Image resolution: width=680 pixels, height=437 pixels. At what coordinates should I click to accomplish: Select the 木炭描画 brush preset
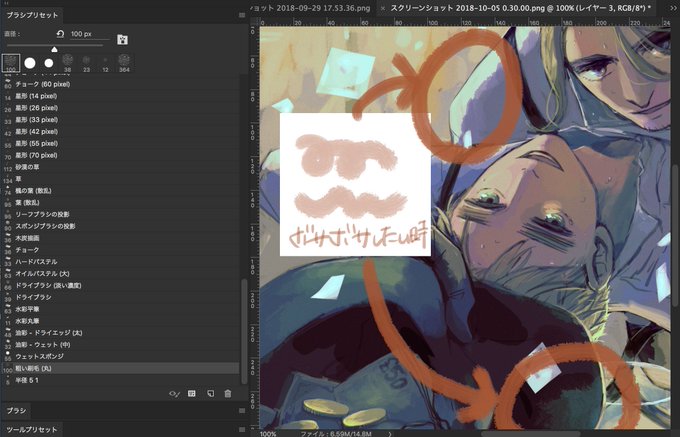[121, 238]
